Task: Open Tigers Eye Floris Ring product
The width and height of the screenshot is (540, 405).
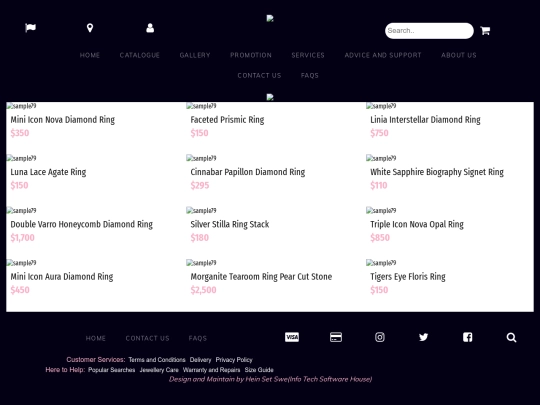Action: [x=408, y=277]
